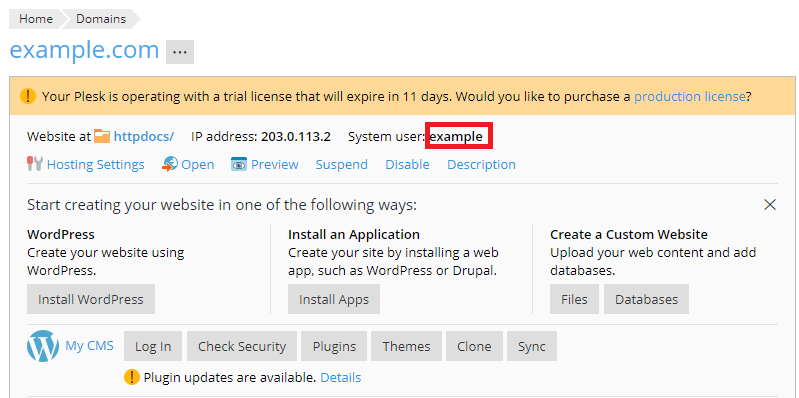Dismiss the website creation suggestions panel
Viewport: 799px width, 398px height.
click(x=770, y=205)
